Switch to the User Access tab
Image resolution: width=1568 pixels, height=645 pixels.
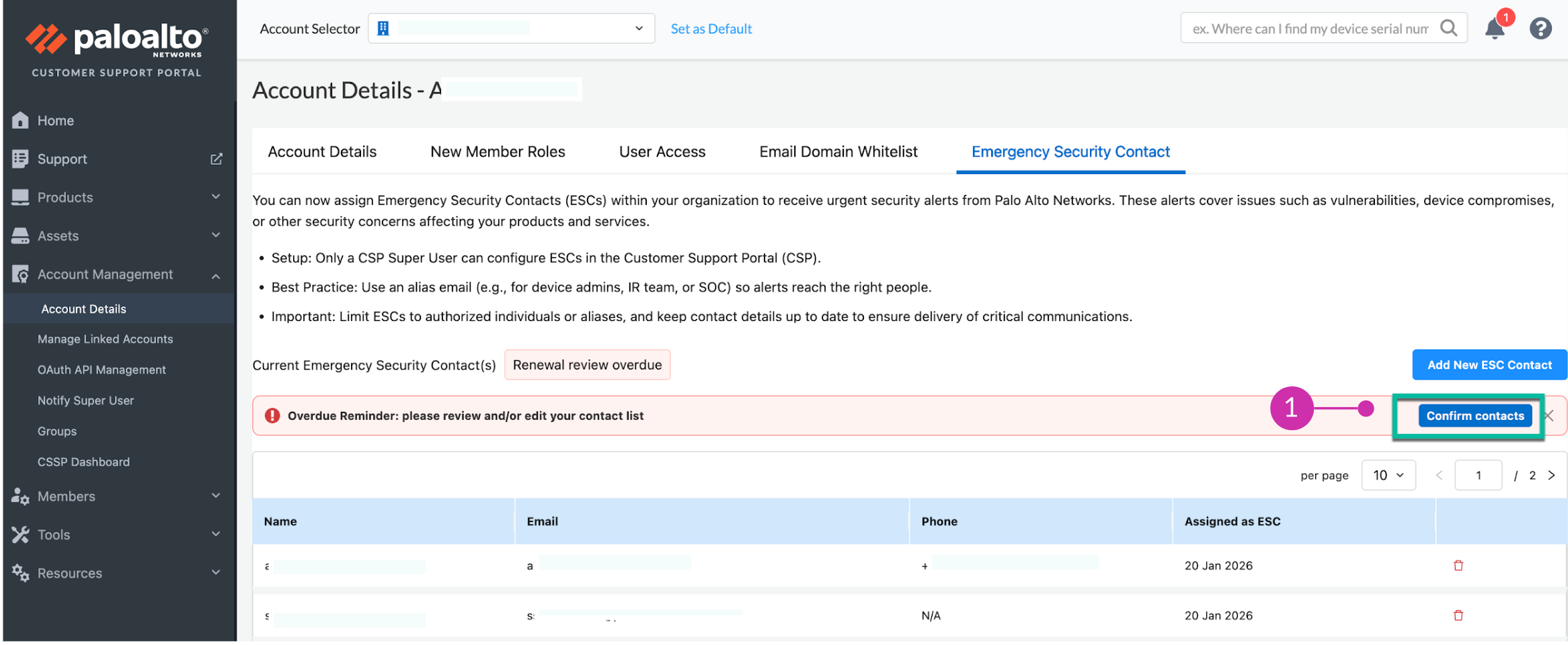(x=662, y=152)
